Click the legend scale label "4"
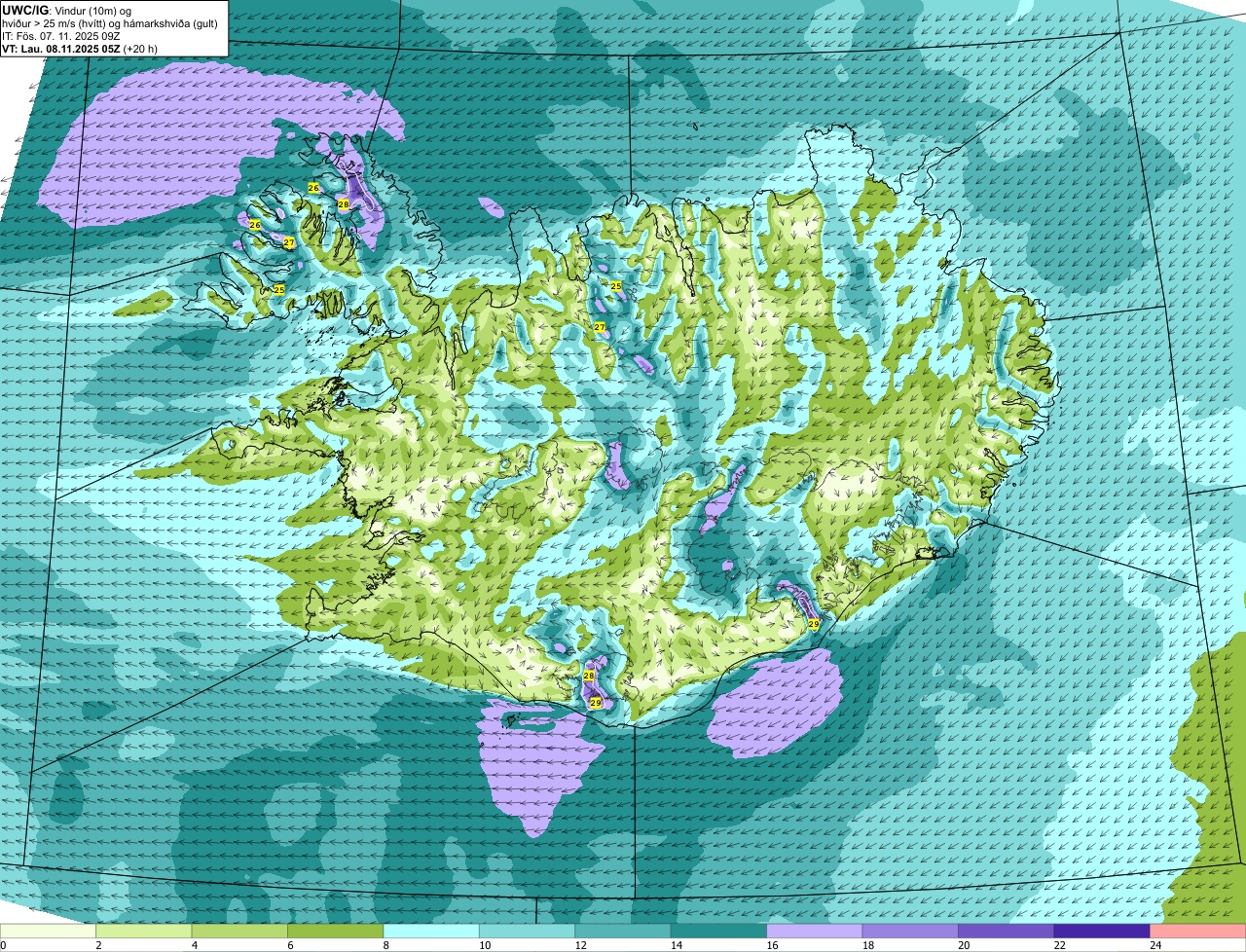The width and height of the screenshot is (1246, 952). click(194, 944)
